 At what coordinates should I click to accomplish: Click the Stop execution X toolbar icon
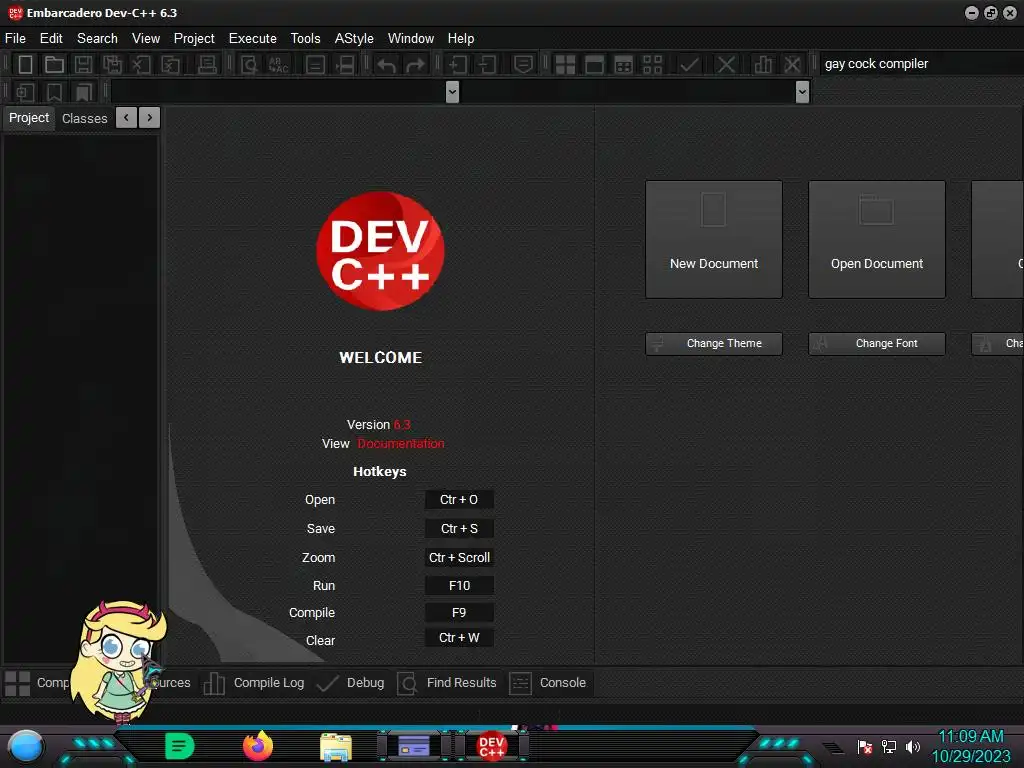click(726, 64)
